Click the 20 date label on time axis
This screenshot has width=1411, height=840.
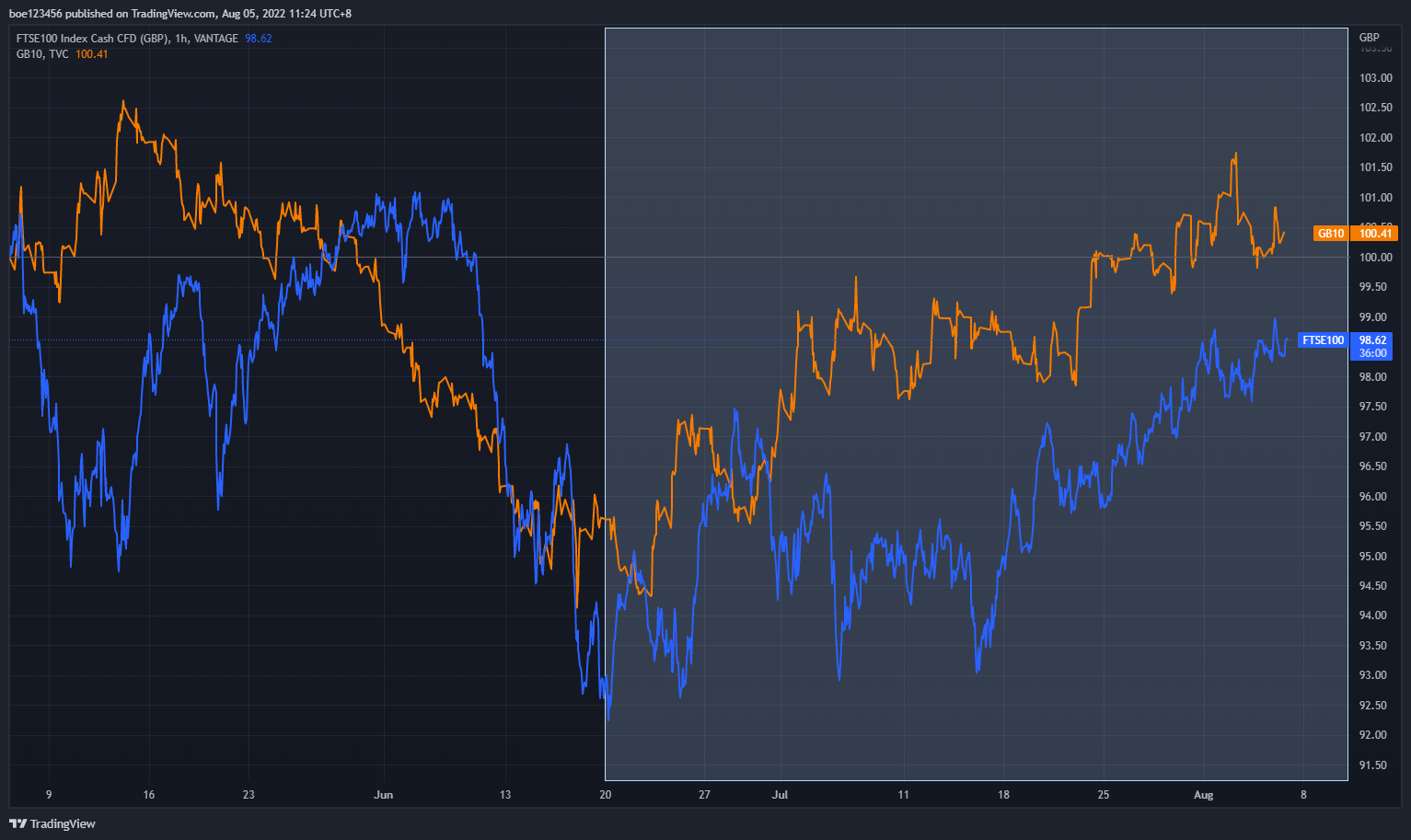click(605, 795)
